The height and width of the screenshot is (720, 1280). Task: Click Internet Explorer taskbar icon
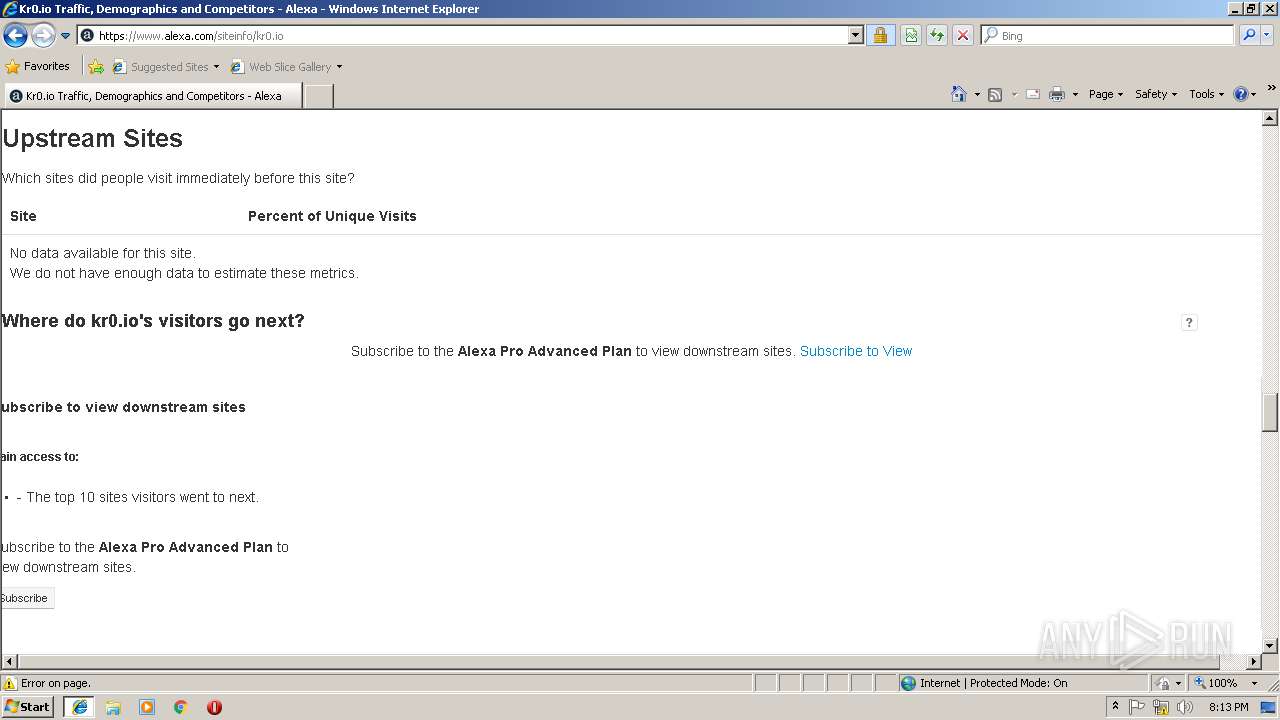(x=79, y=707)
